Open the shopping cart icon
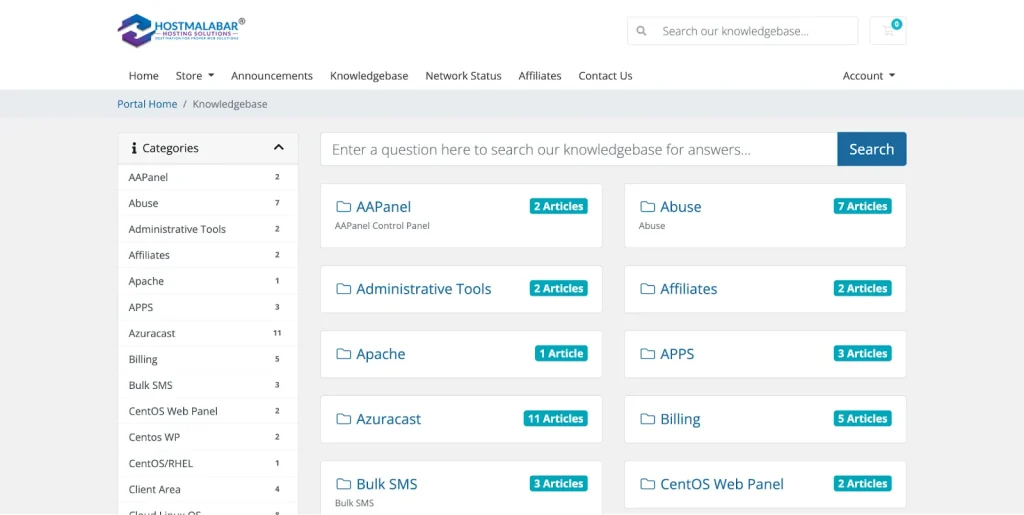The width and height of the screenshot is (1024, 515). [888, 31]
